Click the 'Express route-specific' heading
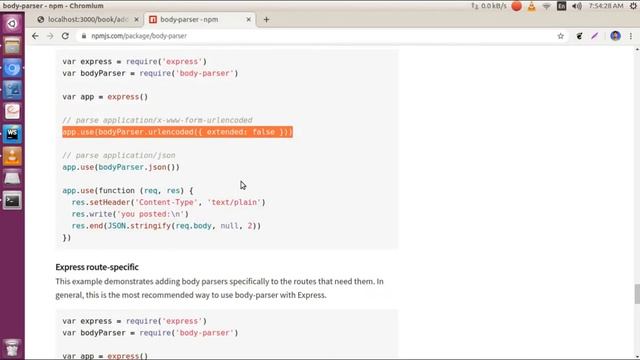640x360 pixels. pos(97,267)
